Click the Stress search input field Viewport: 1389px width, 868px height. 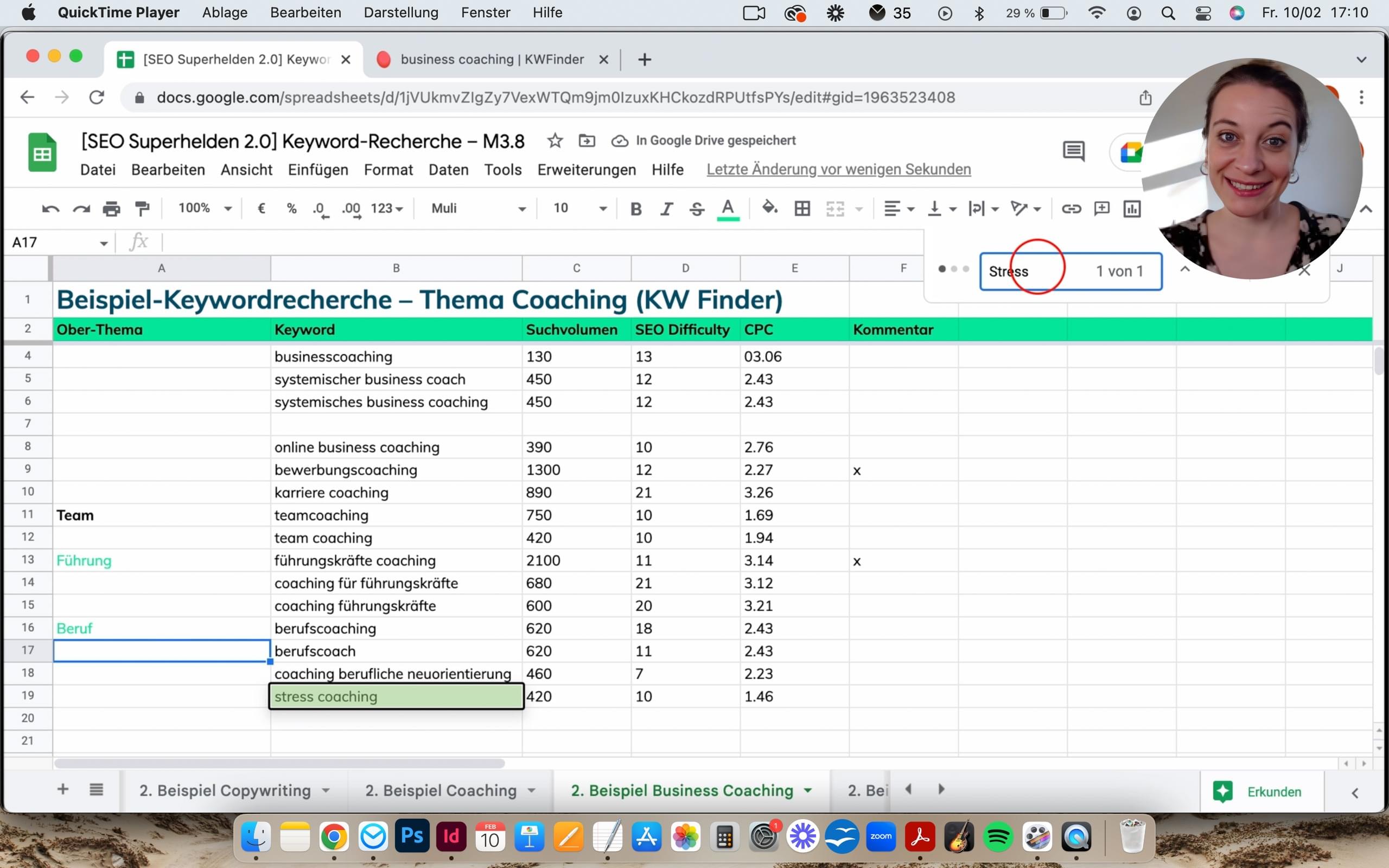1033,272
